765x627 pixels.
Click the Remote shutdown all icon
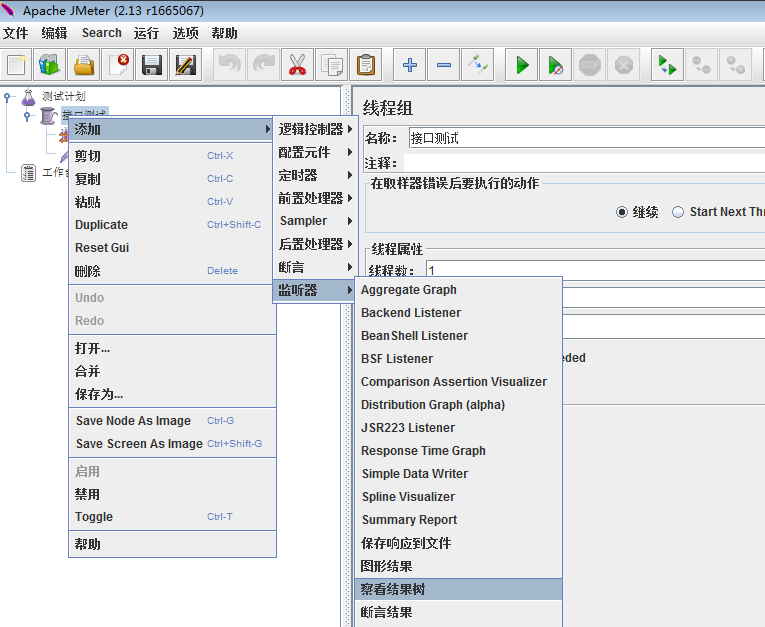tap(735, 64)
